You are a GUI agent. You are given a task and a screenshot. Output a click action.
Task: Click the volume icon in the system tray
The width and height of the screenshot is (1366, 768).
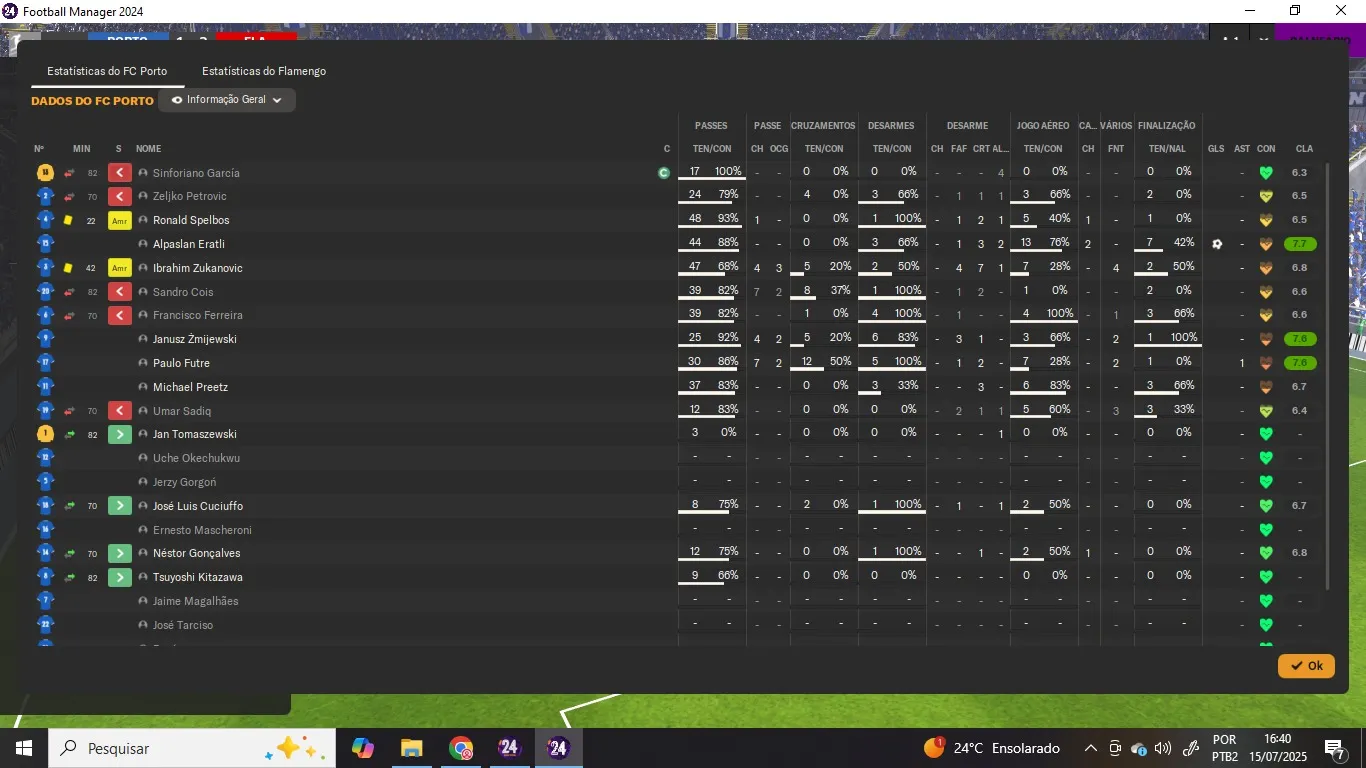[1162, 748]
